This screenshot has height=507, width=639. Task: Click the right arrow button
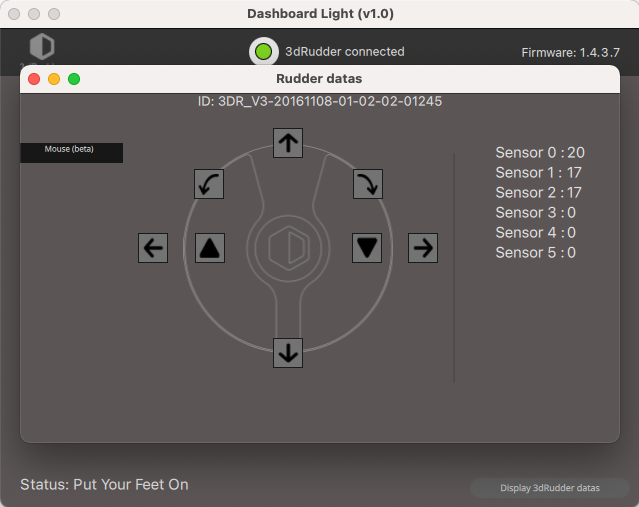point(423,248)
